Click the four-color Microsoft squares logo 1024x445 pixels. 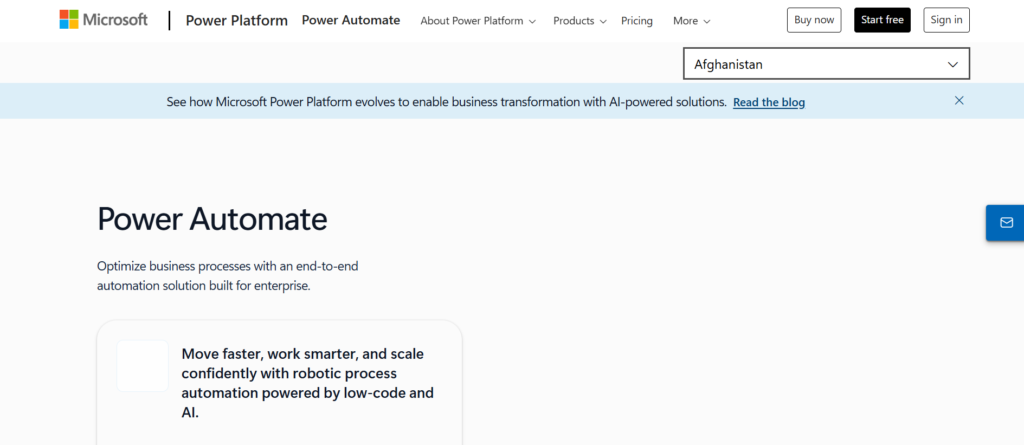point(70,20)
